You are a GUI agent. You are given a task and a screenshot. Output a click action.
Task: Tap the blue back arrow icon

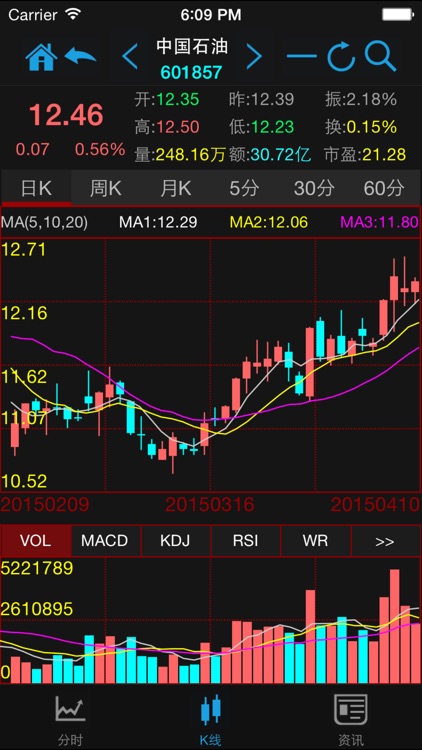click(80, 56)
